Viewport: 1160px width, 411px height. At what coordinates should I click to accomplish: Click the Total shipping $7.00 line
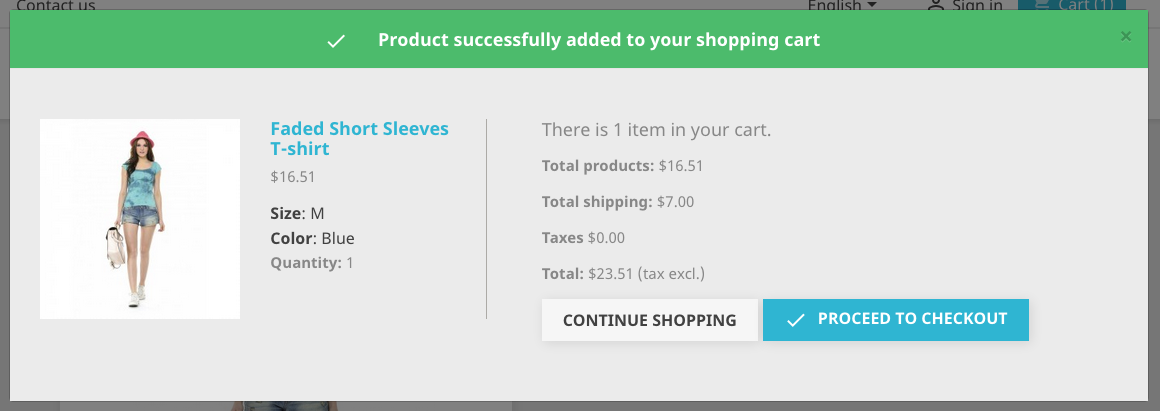point(617,202)
